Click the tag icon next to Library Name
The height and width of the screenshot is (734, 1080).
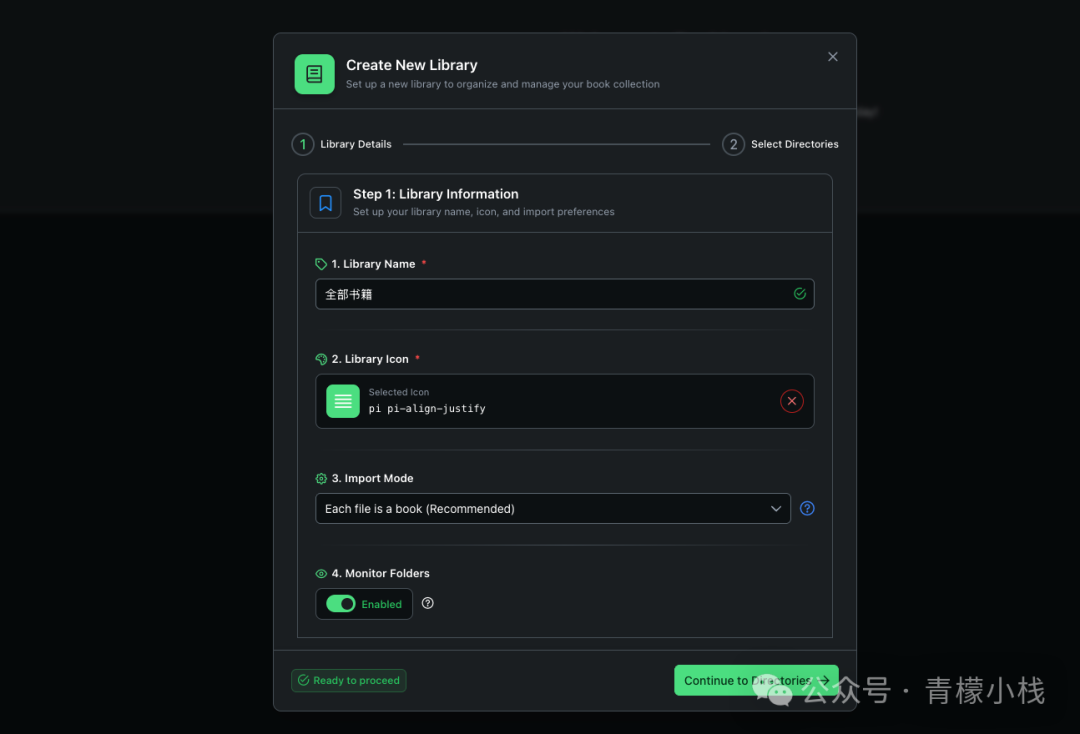coord(321,264)
